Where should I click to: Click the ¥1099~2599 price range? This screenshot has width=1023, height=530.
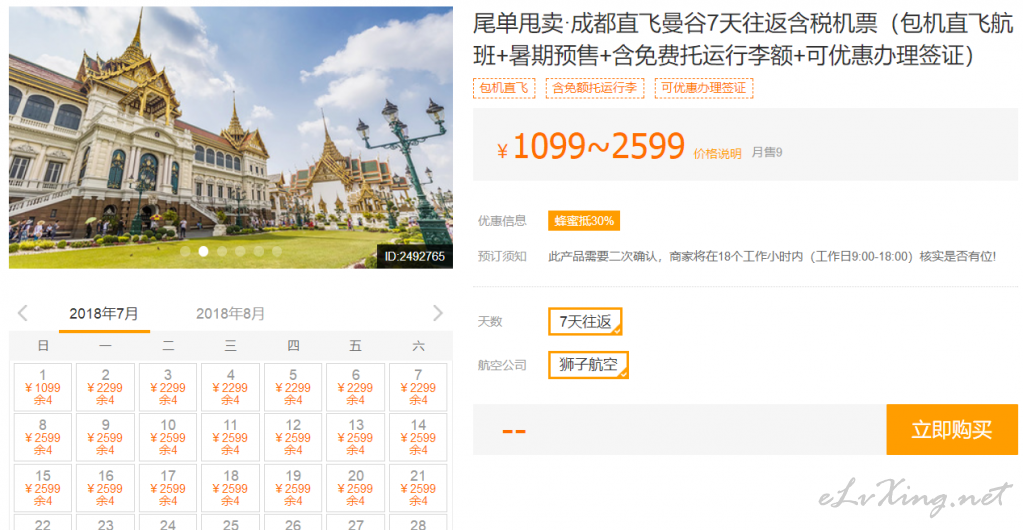tap(591, 147)
